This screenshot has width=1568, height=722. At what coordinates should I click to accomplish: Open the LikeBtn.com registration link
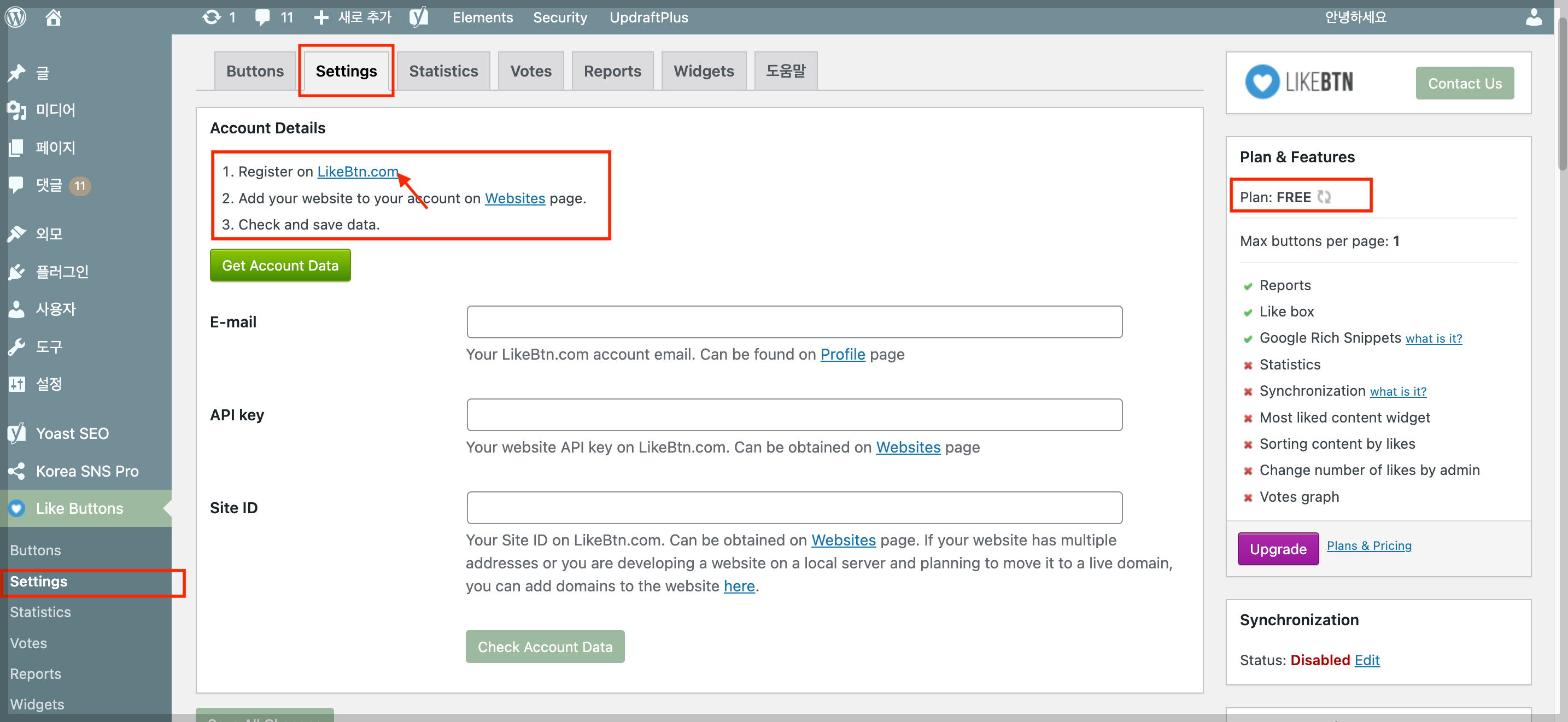click(358, 172)
